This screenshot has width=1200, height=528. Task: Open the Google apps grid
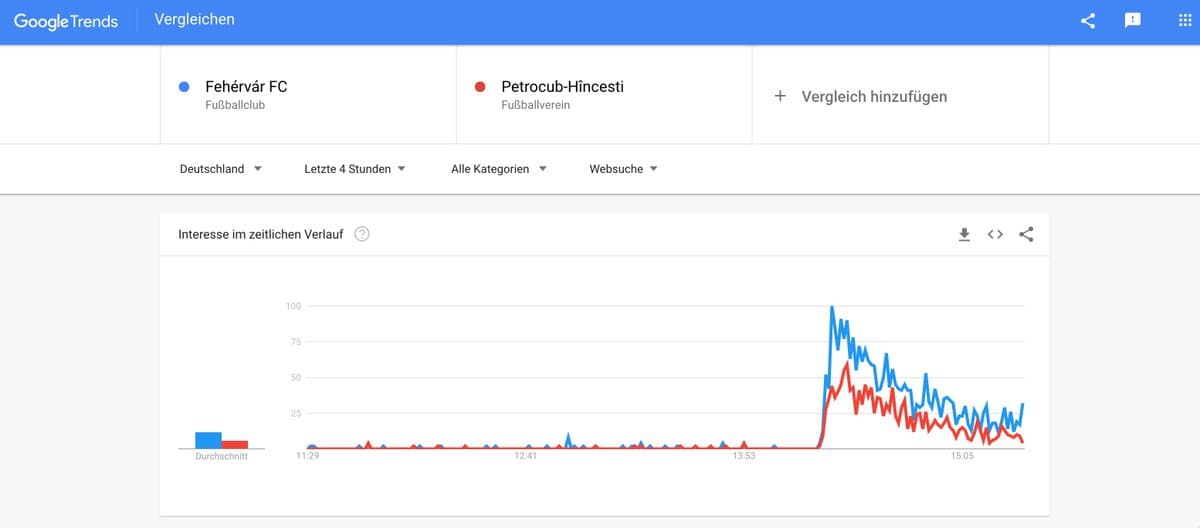point(1185,21)
